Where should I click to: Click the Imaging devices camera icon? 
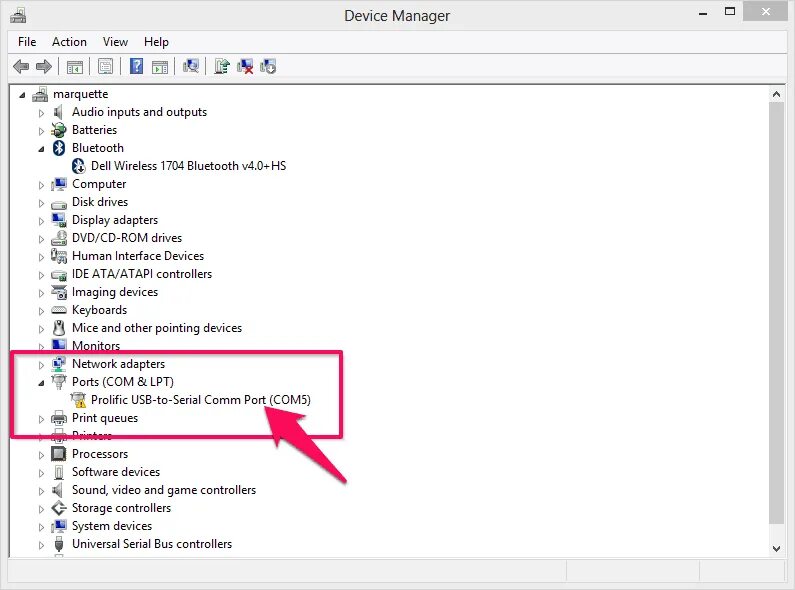pos(59,292)
